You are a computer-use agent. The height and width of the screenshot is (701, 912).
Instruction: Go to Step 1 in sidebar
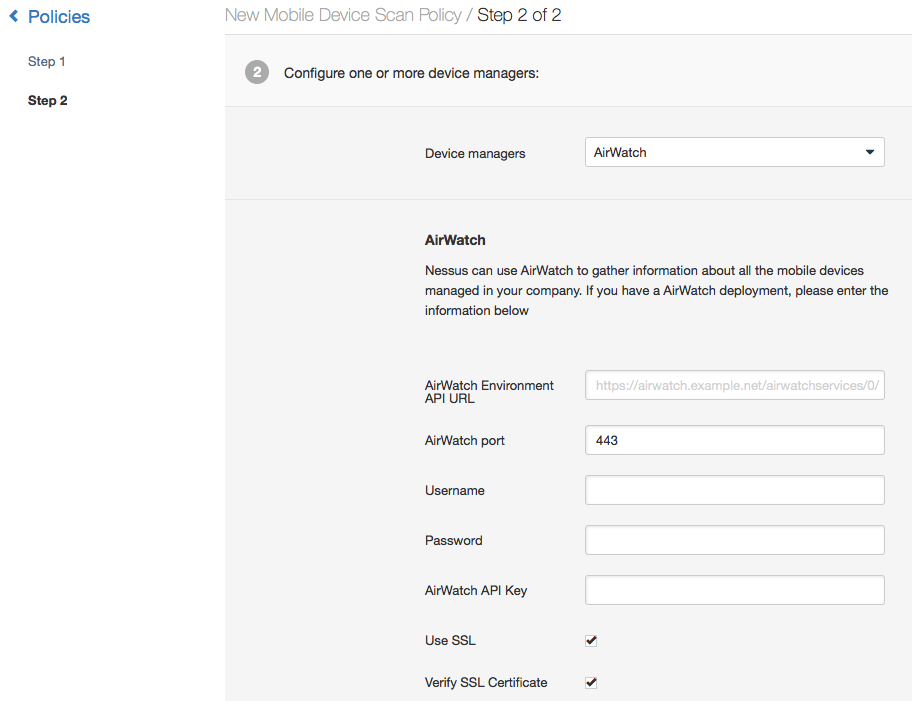47,61
